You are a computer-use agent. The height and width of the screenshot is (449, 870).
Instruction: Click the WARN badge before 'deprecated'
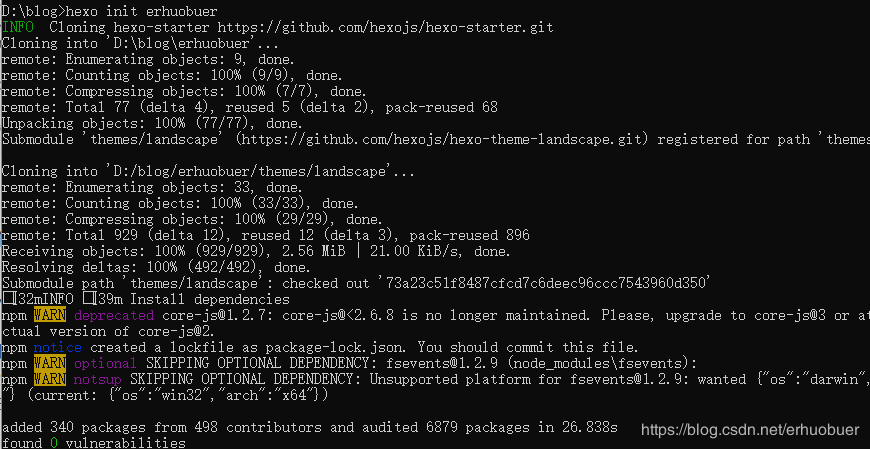tap(51, 315)
